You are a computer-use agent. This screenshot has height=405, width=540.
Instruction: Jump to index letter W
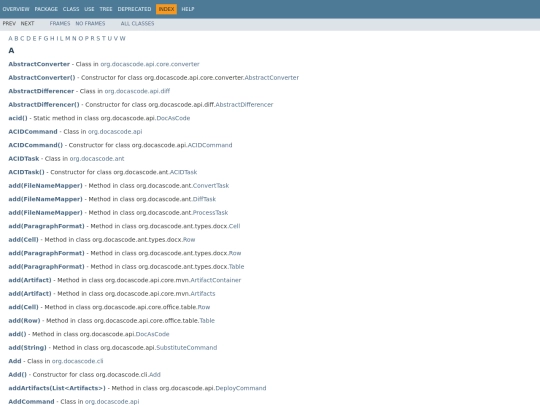(123, 38)
